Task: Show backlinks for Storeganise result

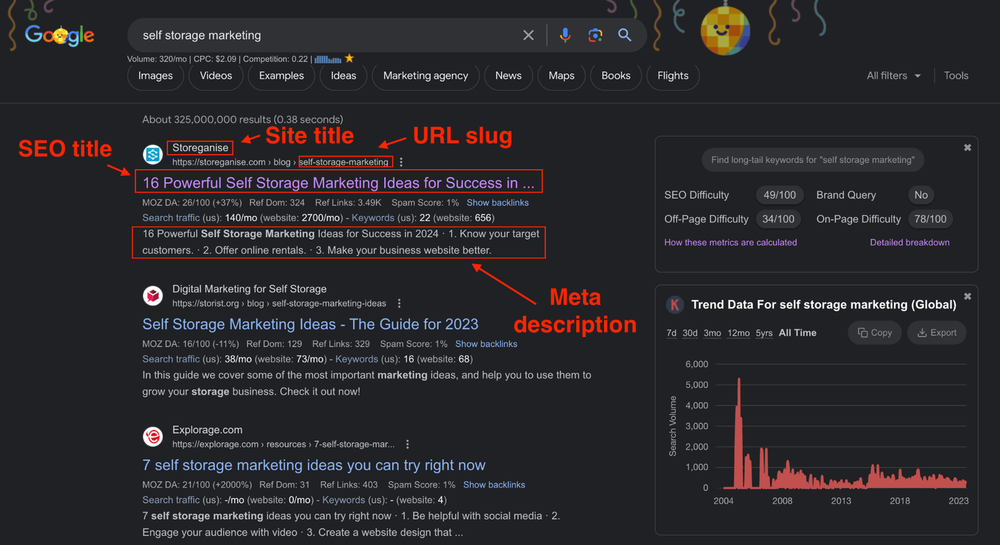Action: (497, 203)
